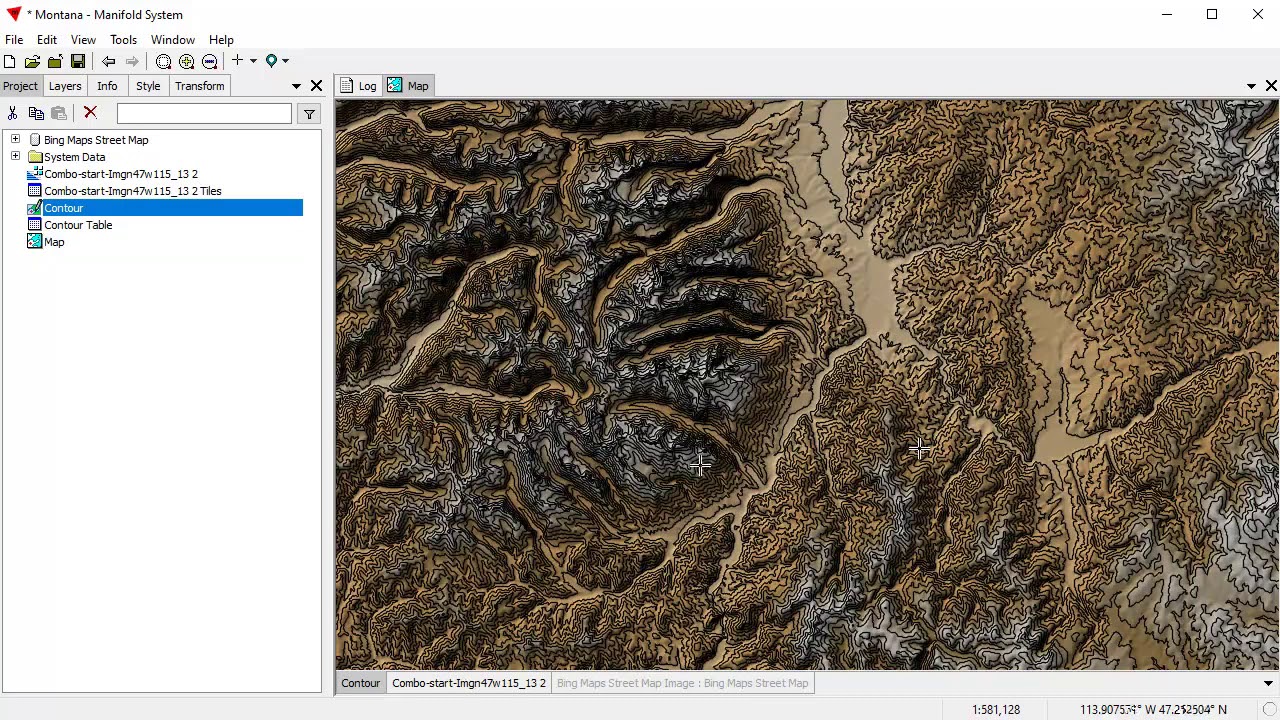
Task: Click the Contour layer tab below the map
Action: click(360, 683)
